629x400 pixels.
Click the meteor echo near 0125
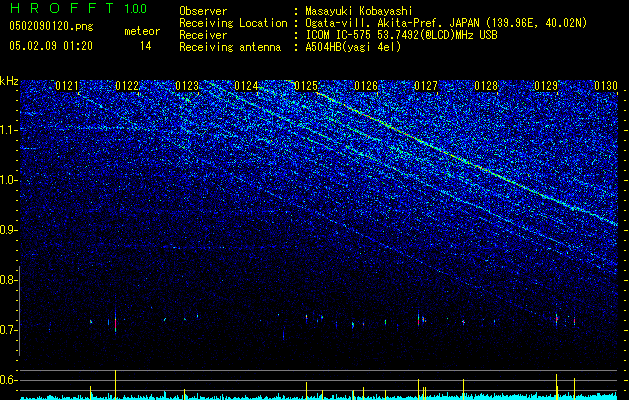[306, 318]
